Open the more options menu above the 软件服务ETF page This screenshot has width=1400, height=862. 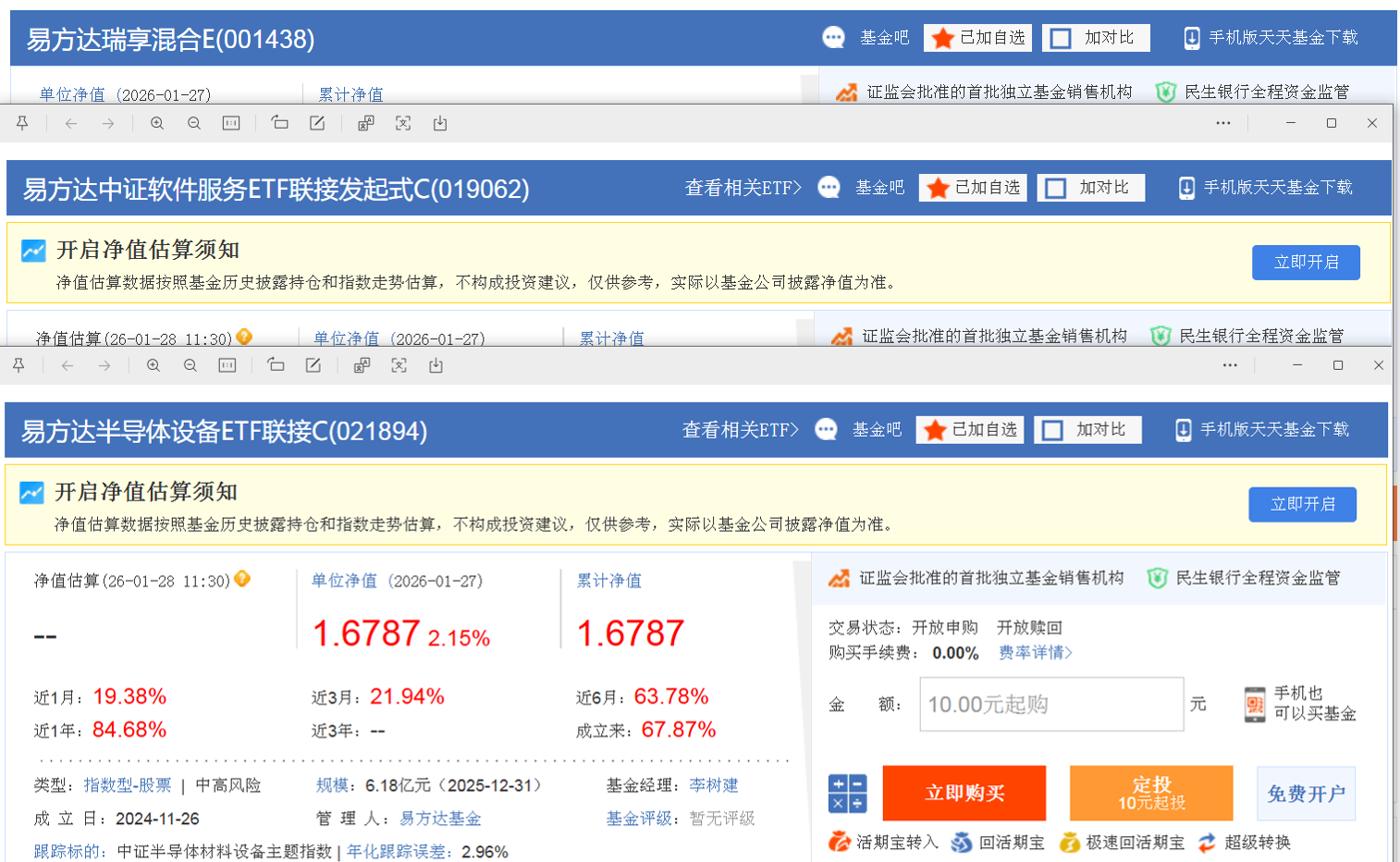[1223, 123]
